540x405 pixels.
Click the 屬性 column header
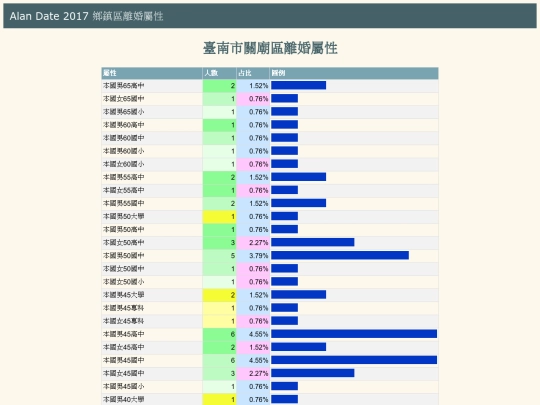pos(152,73)
